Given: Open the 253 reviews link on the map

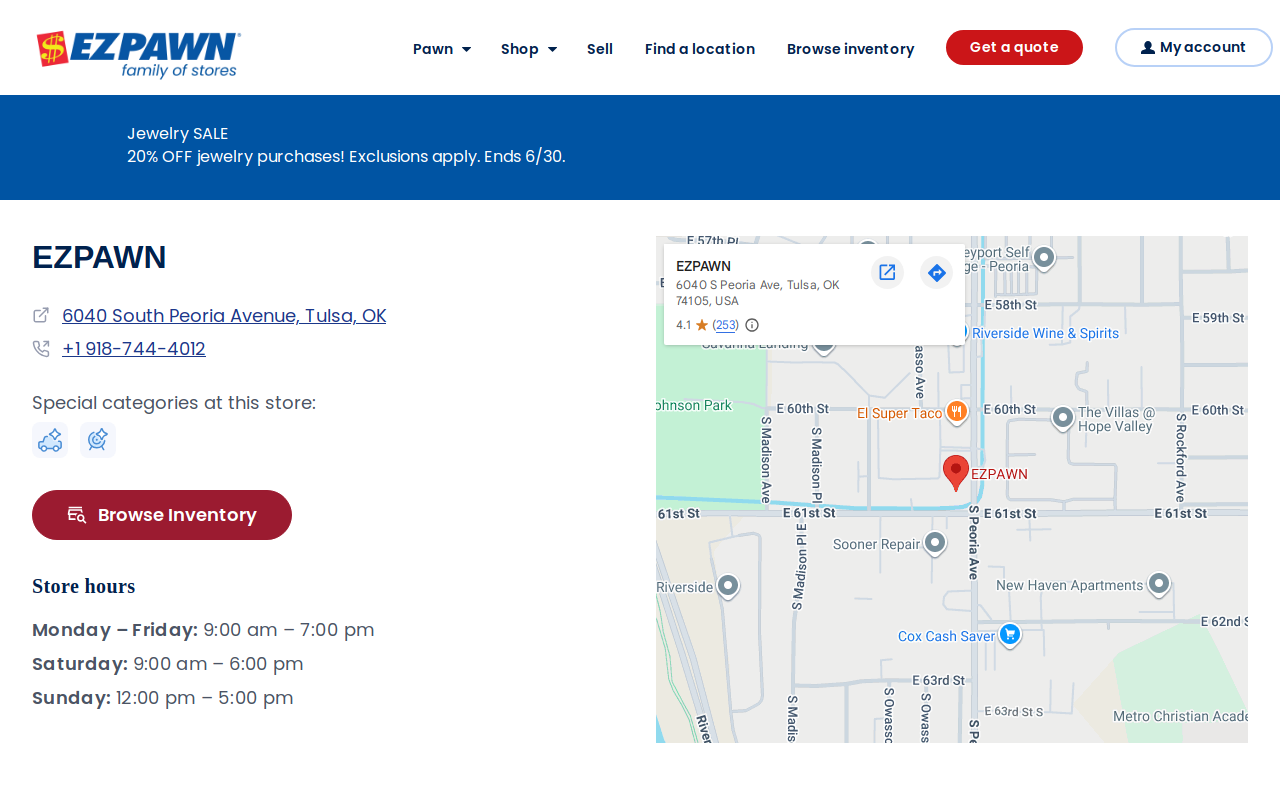Looking at the screenshot, I should (726, 325).
